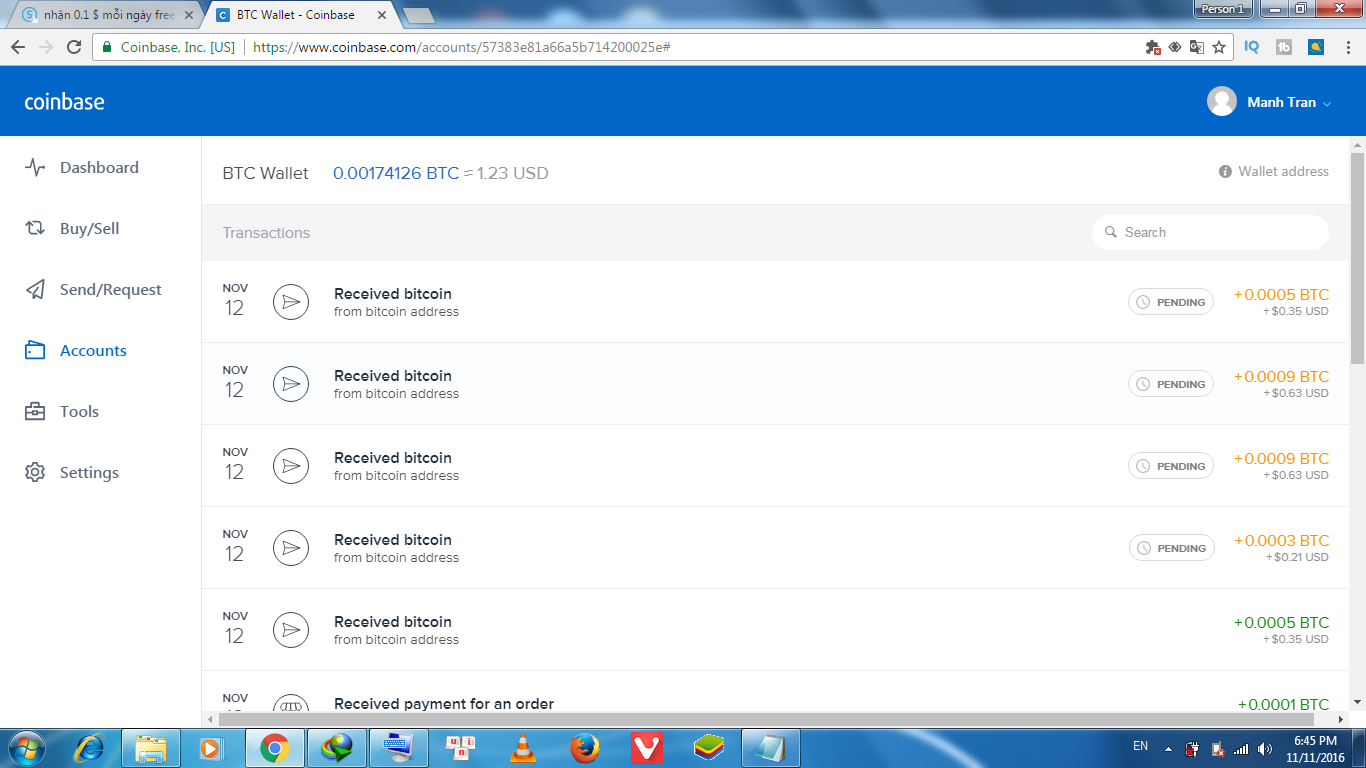Click the EN language indicator
Image resolution: width=1366 pixels, height=768 pixels.
[x=1140, y=746]
